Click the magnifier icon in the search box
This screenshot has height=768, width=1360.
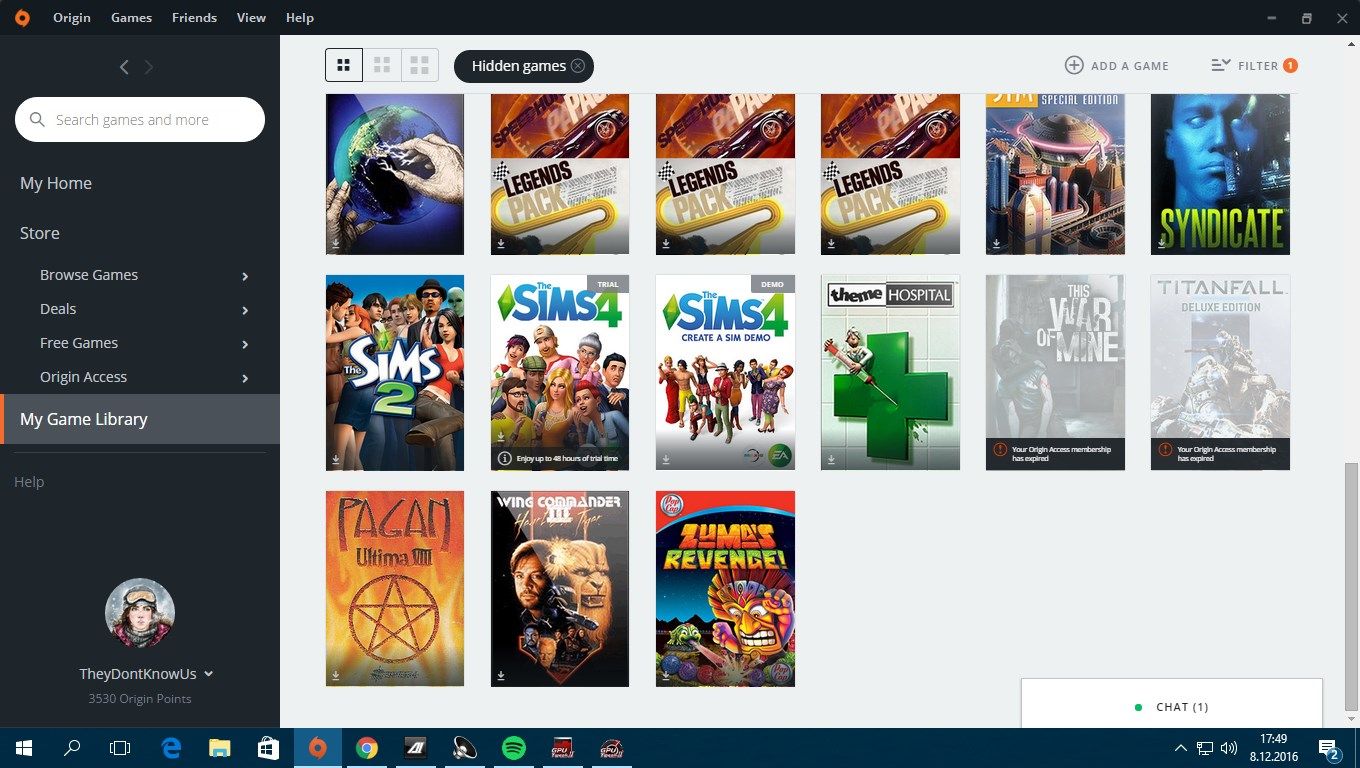point(37,120)
